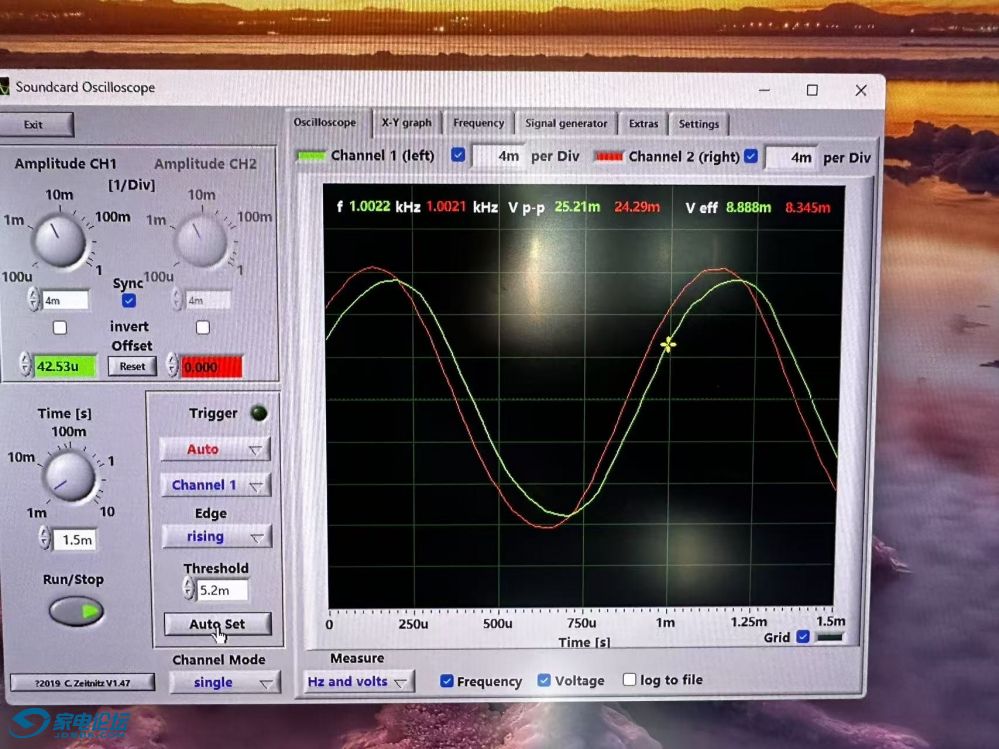Image resolution: width=999 pixels, height=749 pixels.
Task: Toggle the Sync checkbox
Action: (x=129, y=300)
